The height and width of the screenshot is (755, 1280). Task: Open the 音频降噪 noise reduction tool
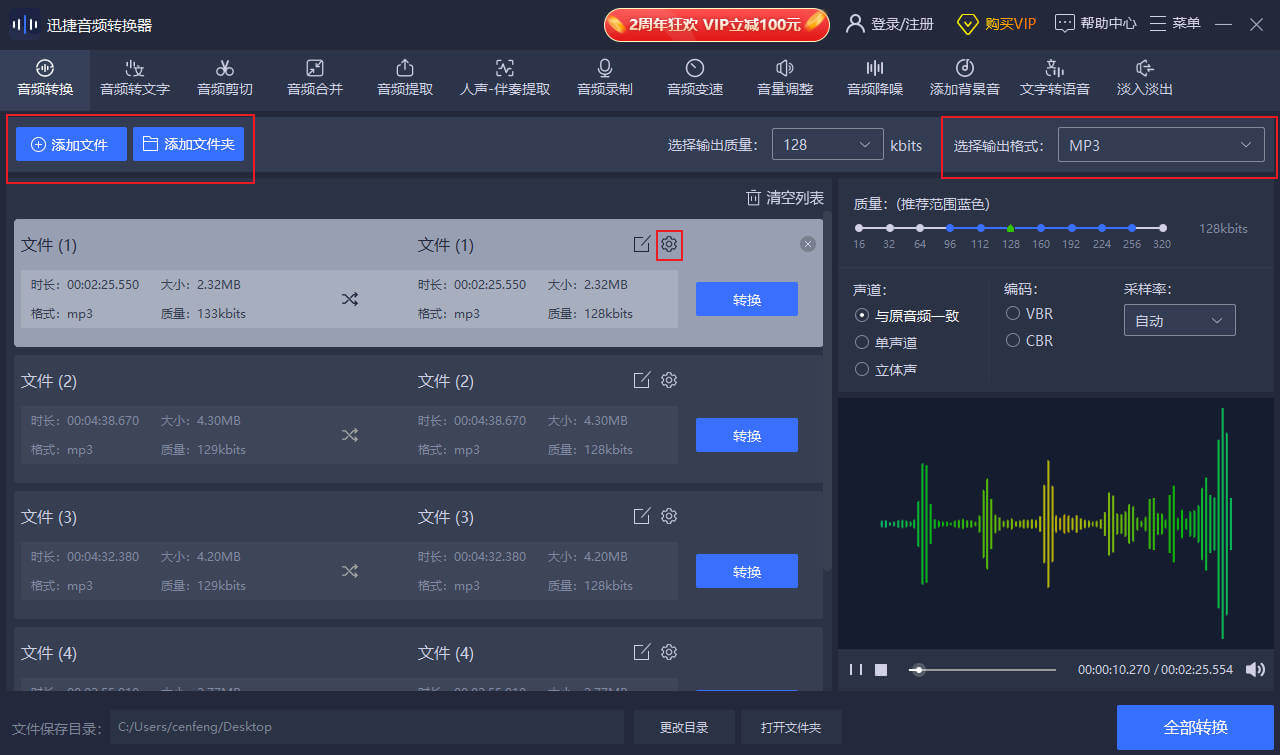[x=875, y=79]
